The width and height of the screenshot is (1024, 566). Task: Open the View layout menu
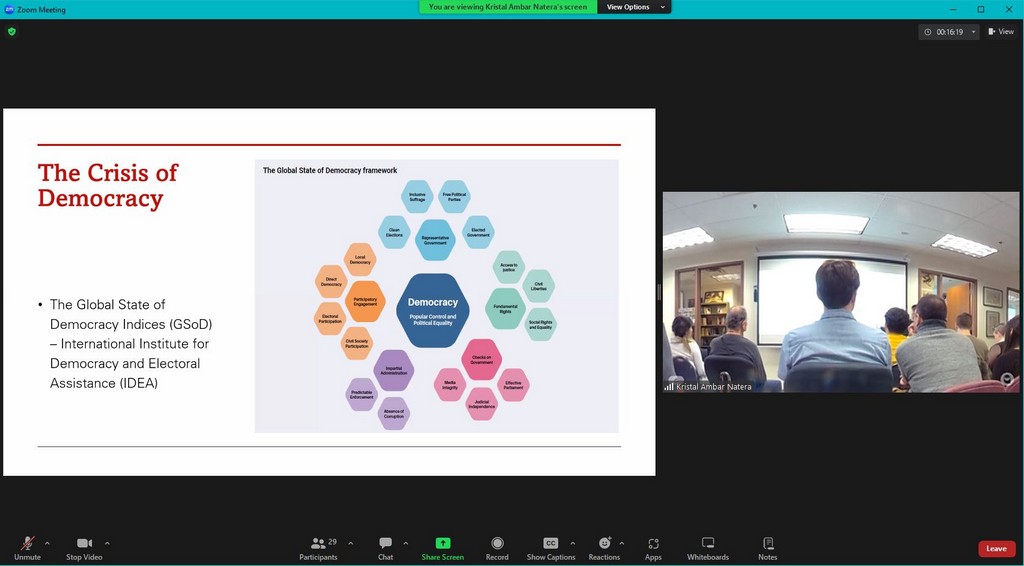[1001, 32]
